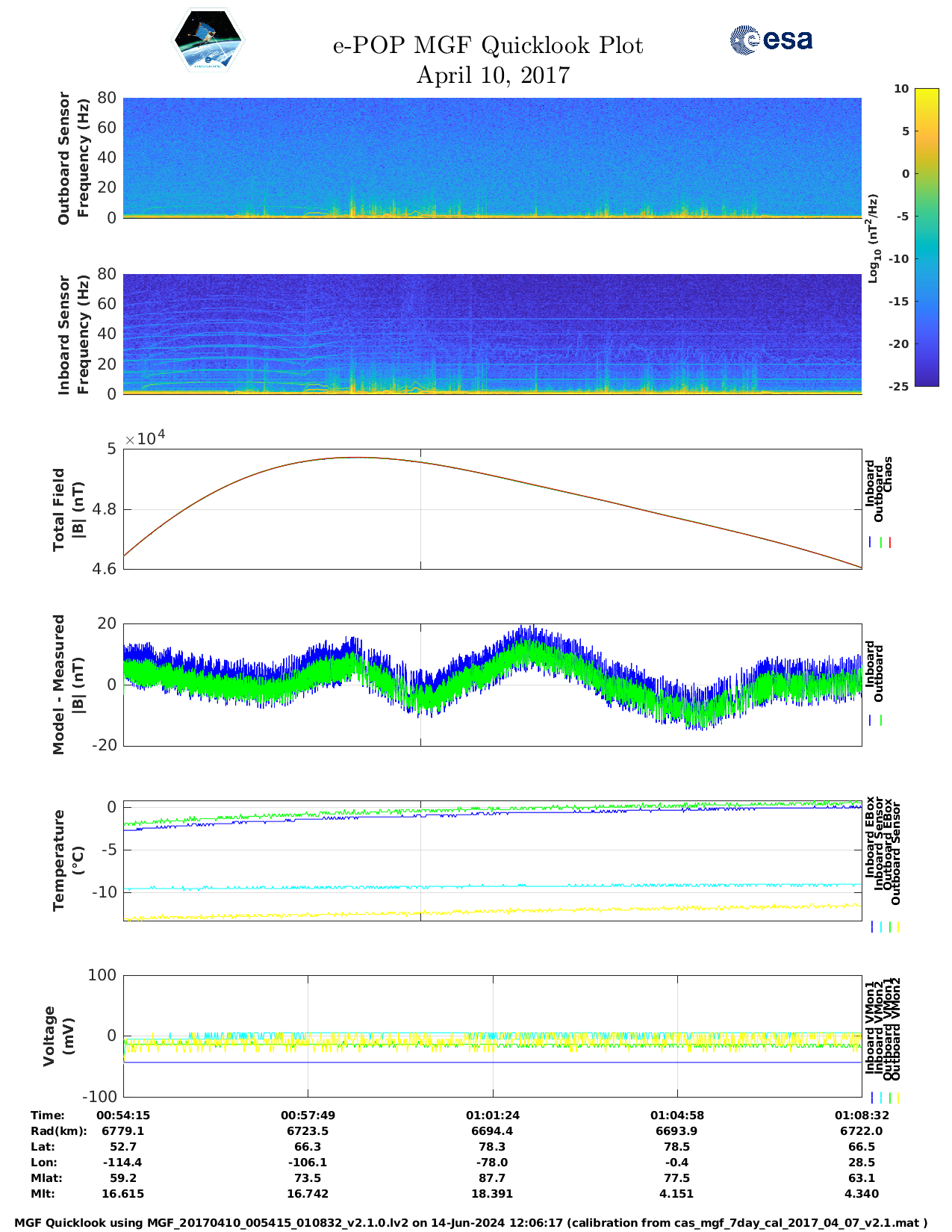Image resolution: width=952 pixels, height=1232 pixels.
Task: Click green Outboard marker in Model-Measured legend
Action: click(x=881, y=721)
